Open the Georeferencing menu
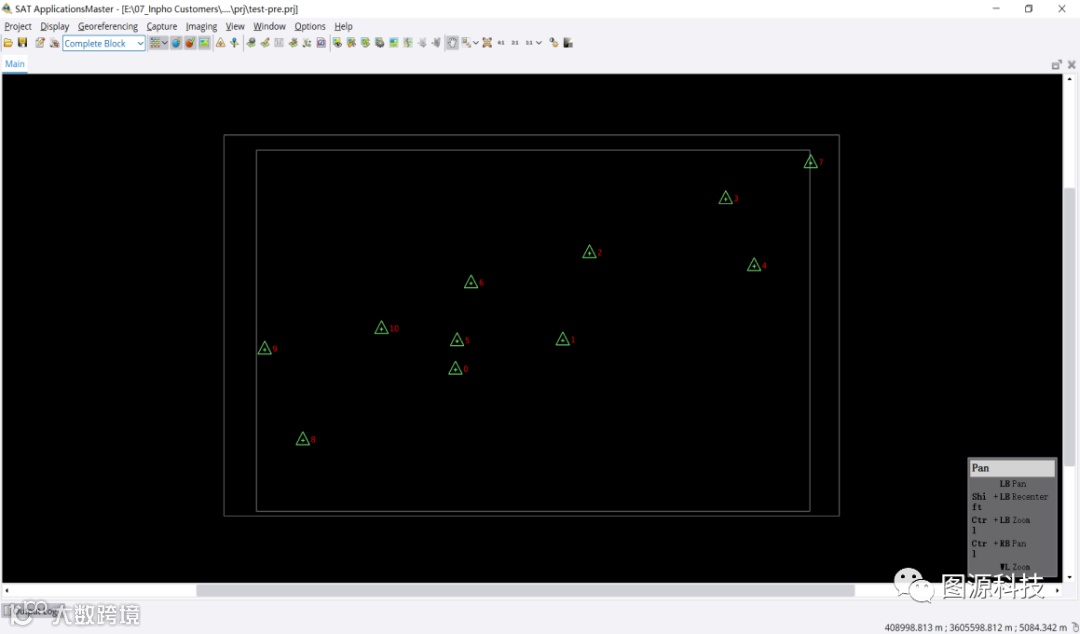The width and height of the screenshot is (1080, 634). (107, 26)
